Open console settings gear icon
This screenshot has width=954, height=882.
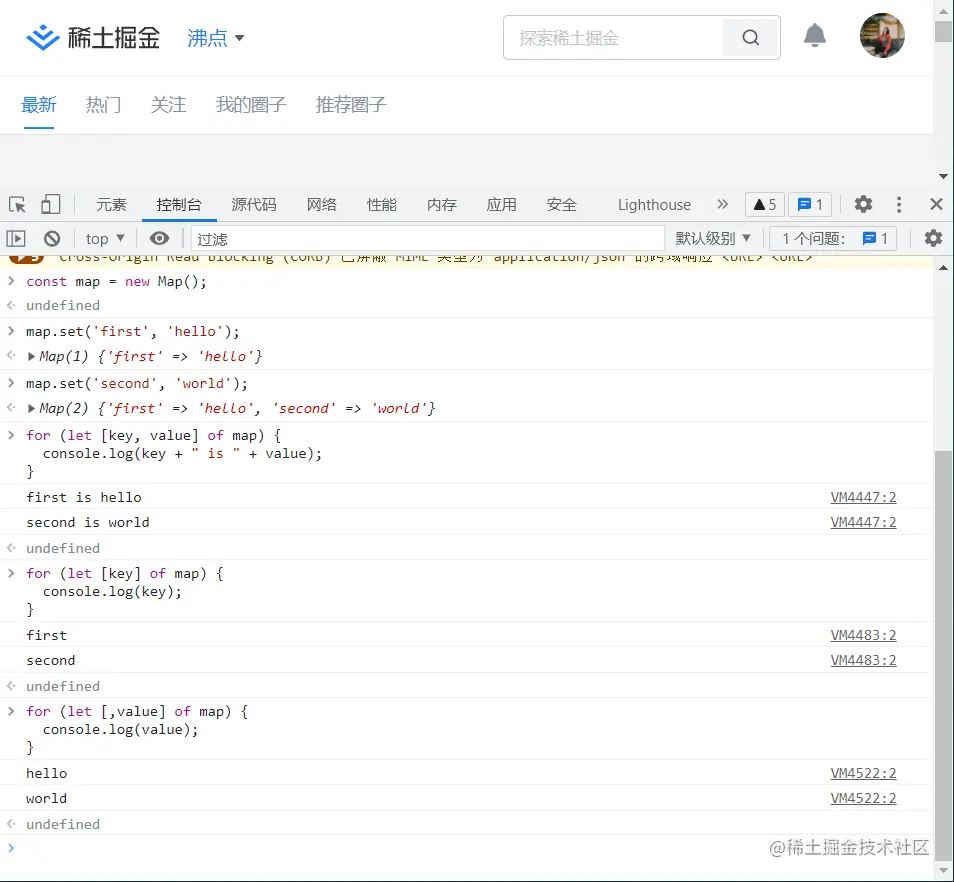tap(933, 238)
